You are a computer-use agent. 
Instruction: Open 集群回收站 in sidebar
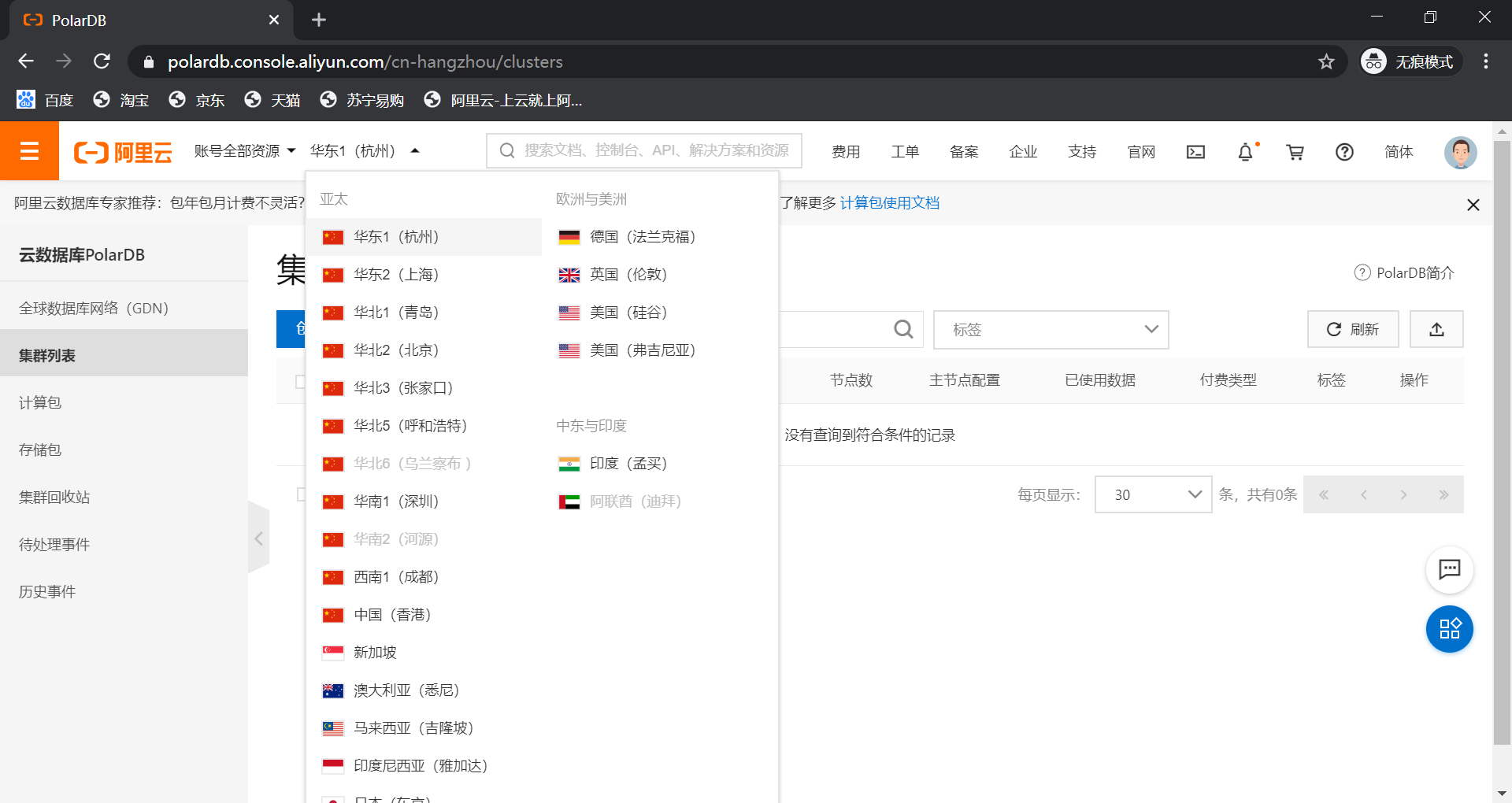pos(124,498)
